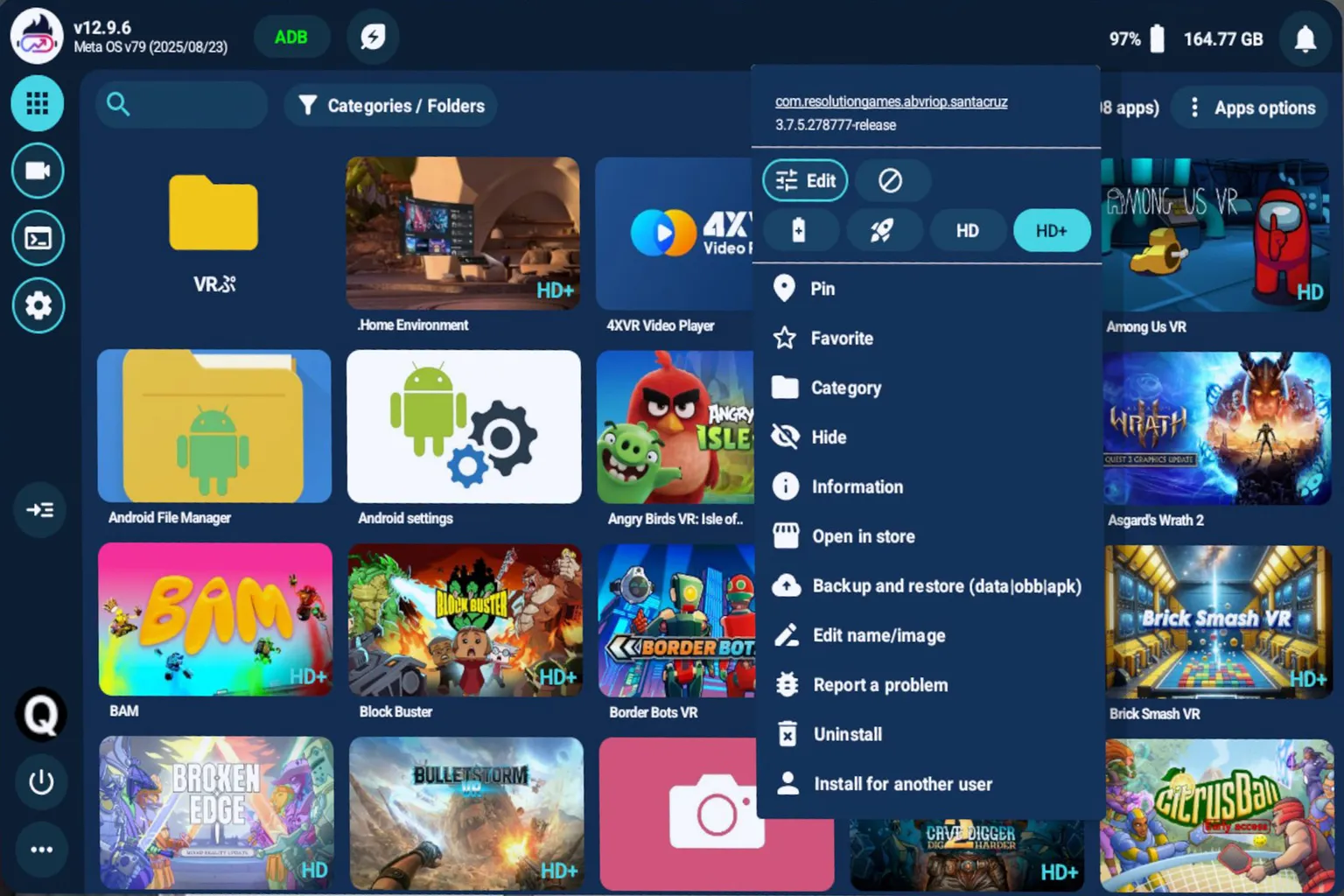Choose Hide from the context menu
1344x896 pixels.
(x=927, y=437)
